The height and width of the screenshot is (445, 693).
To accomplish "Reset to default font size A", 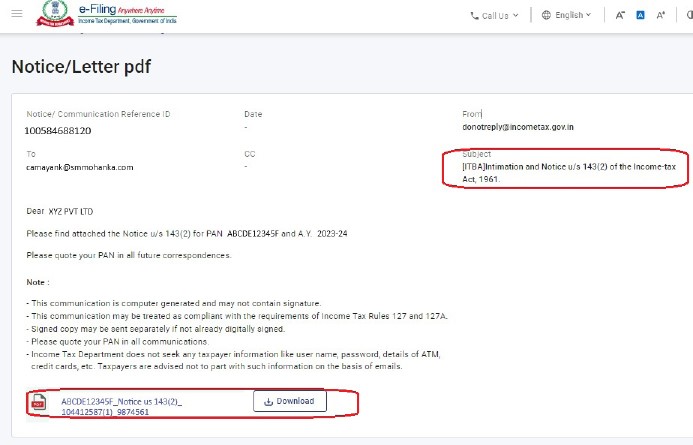I will (x=641, y=15).
